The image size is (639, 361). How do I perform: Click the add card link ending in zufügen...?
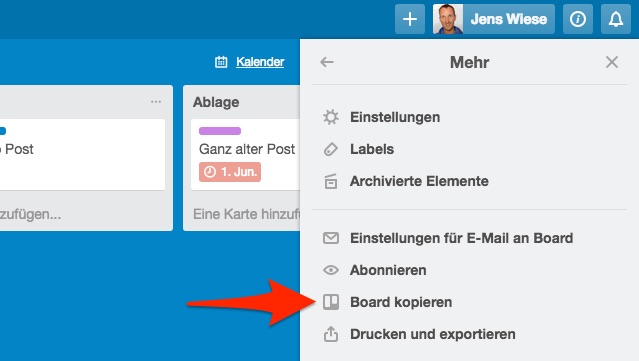point(31,214)
